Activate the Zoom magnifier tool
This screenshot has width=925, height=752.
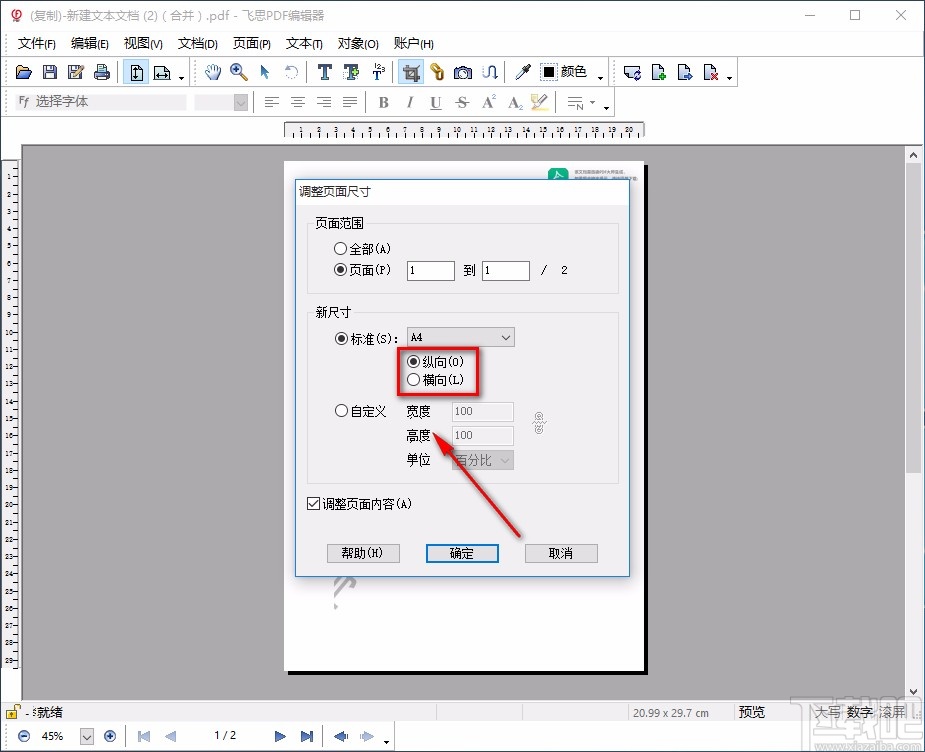(239, 71)
